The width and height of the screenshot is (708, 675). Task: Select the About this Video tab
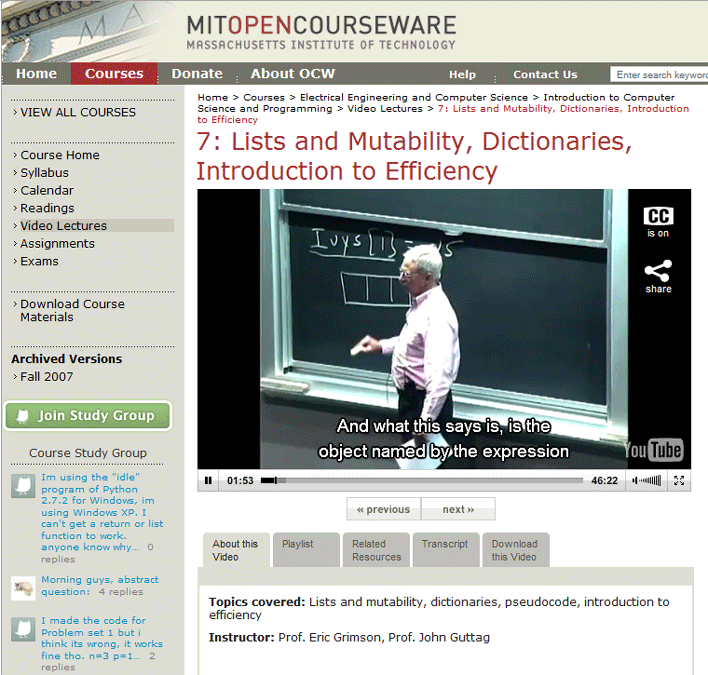coord(236,550)
